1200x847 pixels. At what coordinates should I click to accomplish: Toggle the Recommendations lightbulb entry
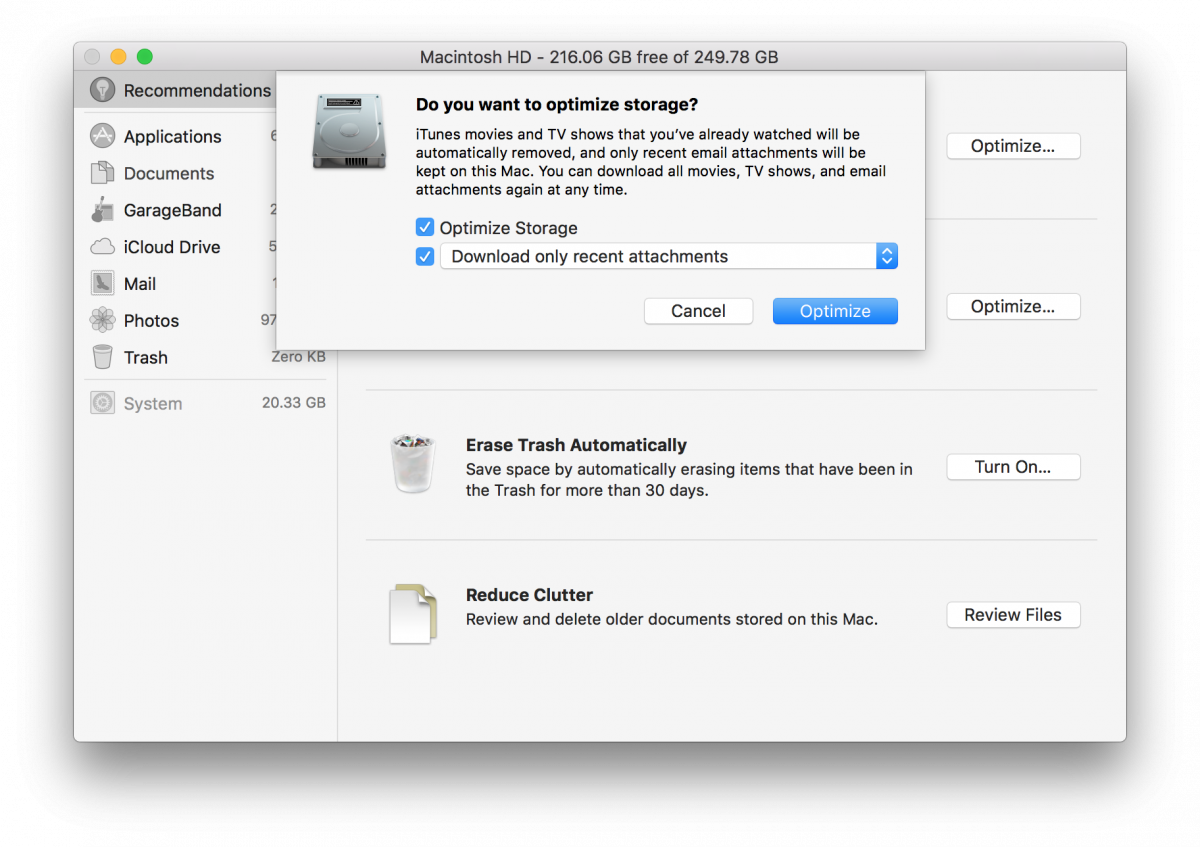[x=103, y=90]
